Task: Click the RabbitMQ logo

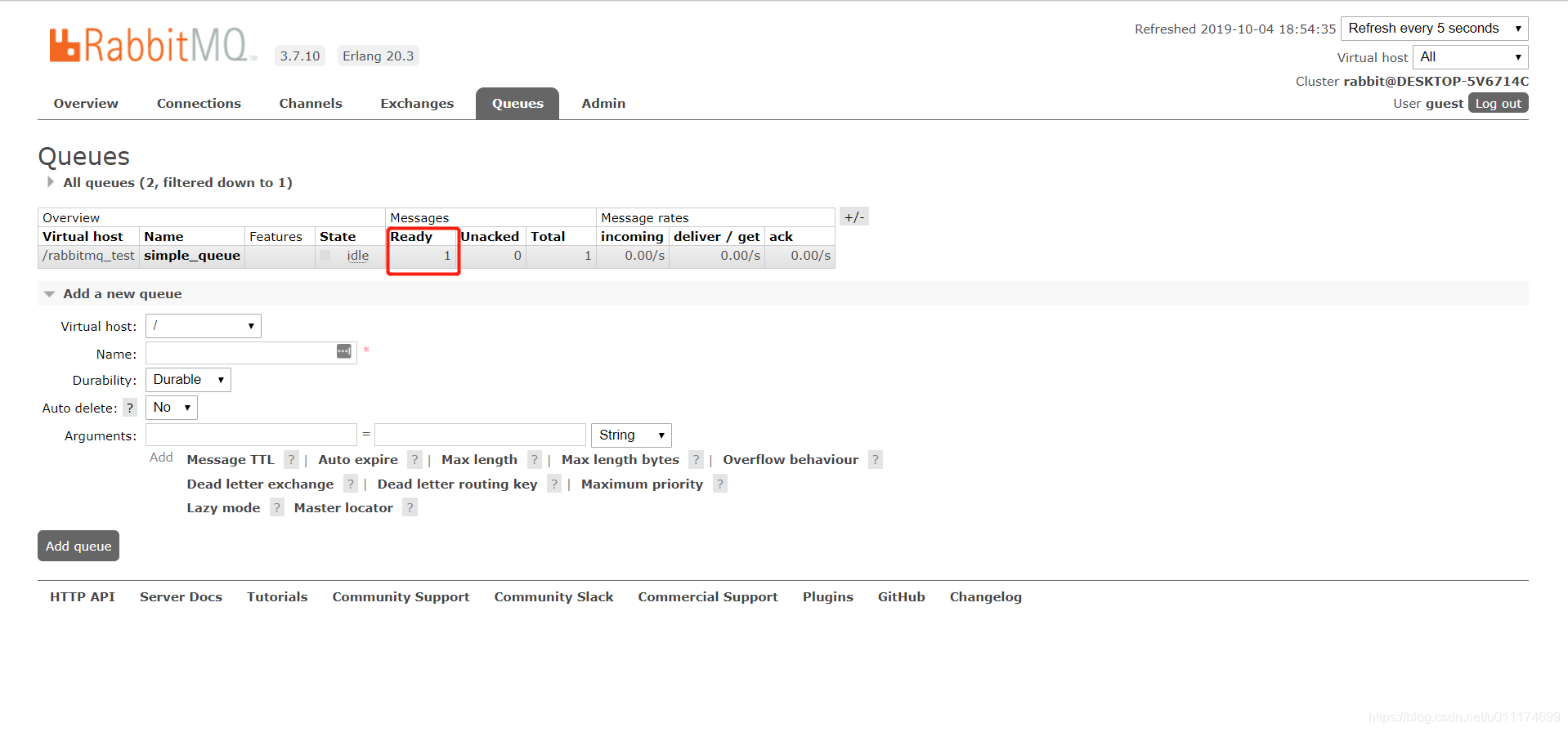Action: pos(153,46)
